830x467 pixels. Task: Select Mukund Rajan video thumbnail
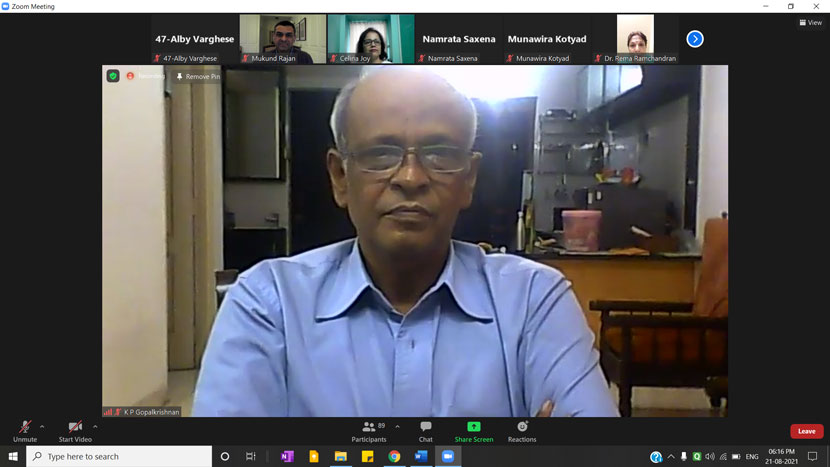point(283,39)
